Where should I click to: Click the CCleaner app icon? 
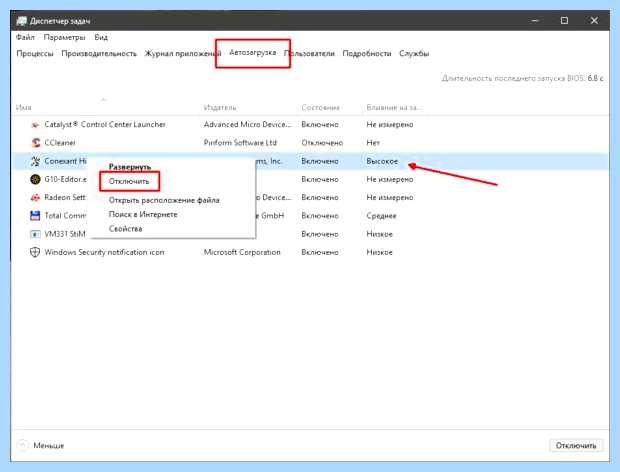click(36, 143)
